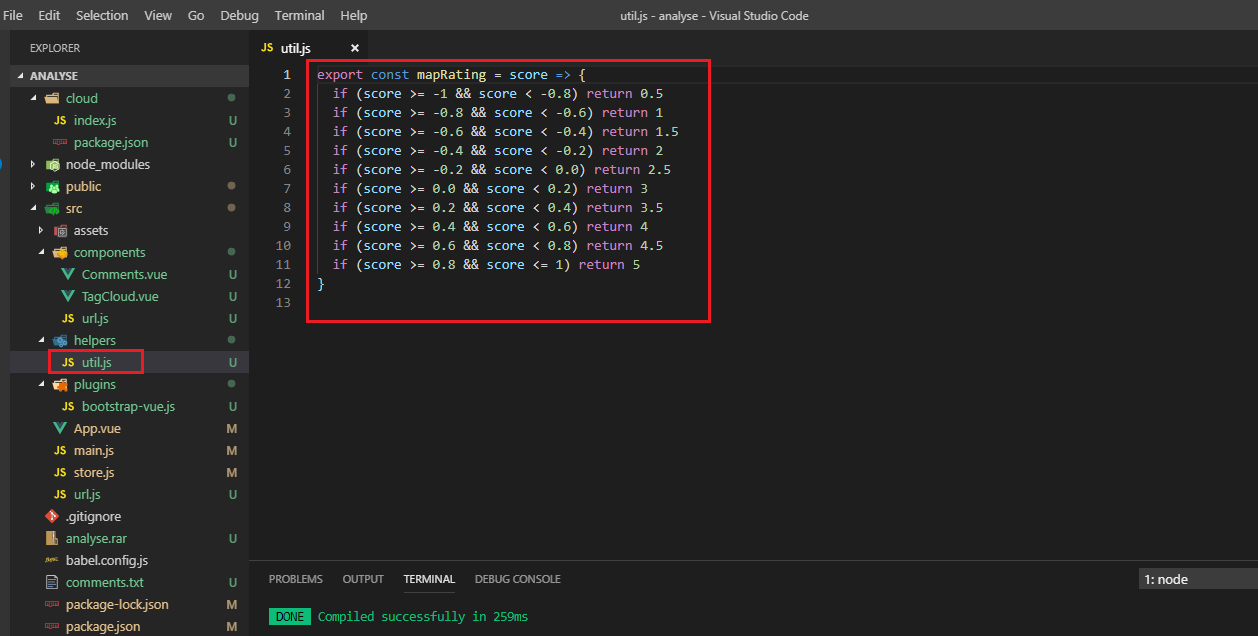Screen dimensions: 1258x636
Task: Collapse the components folder arrow
Action: [x=41, y=252]
